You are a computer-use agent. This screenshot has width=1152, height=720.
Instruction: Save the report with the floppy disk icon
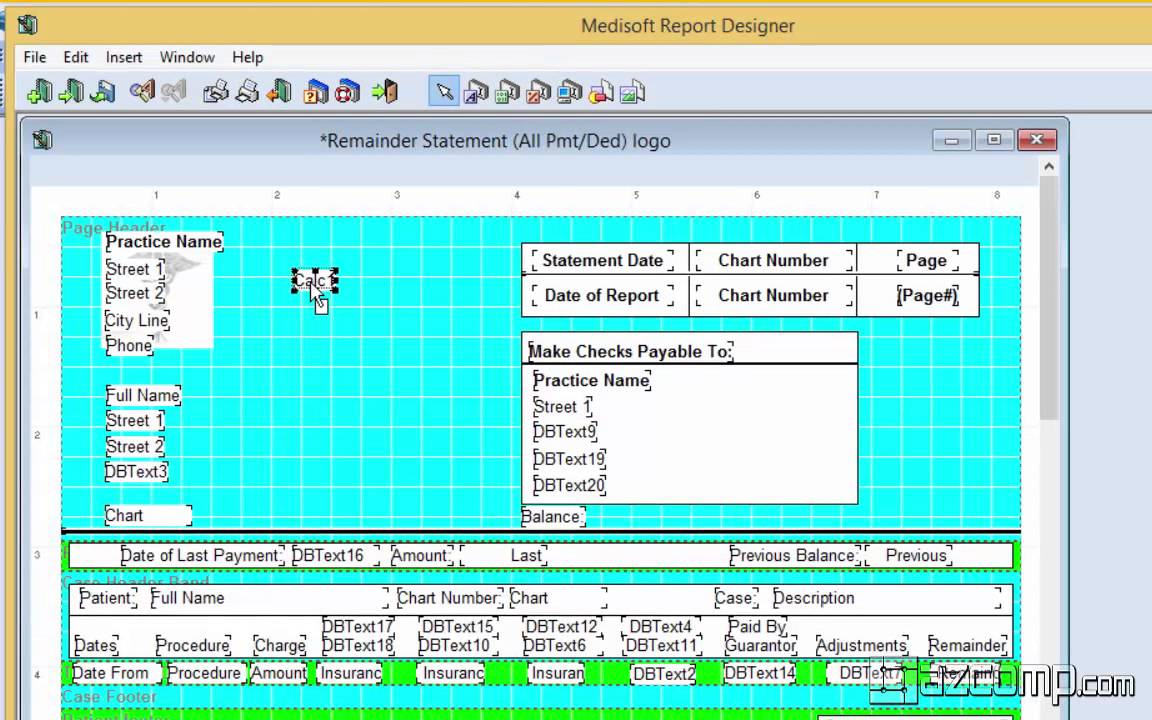102,92
